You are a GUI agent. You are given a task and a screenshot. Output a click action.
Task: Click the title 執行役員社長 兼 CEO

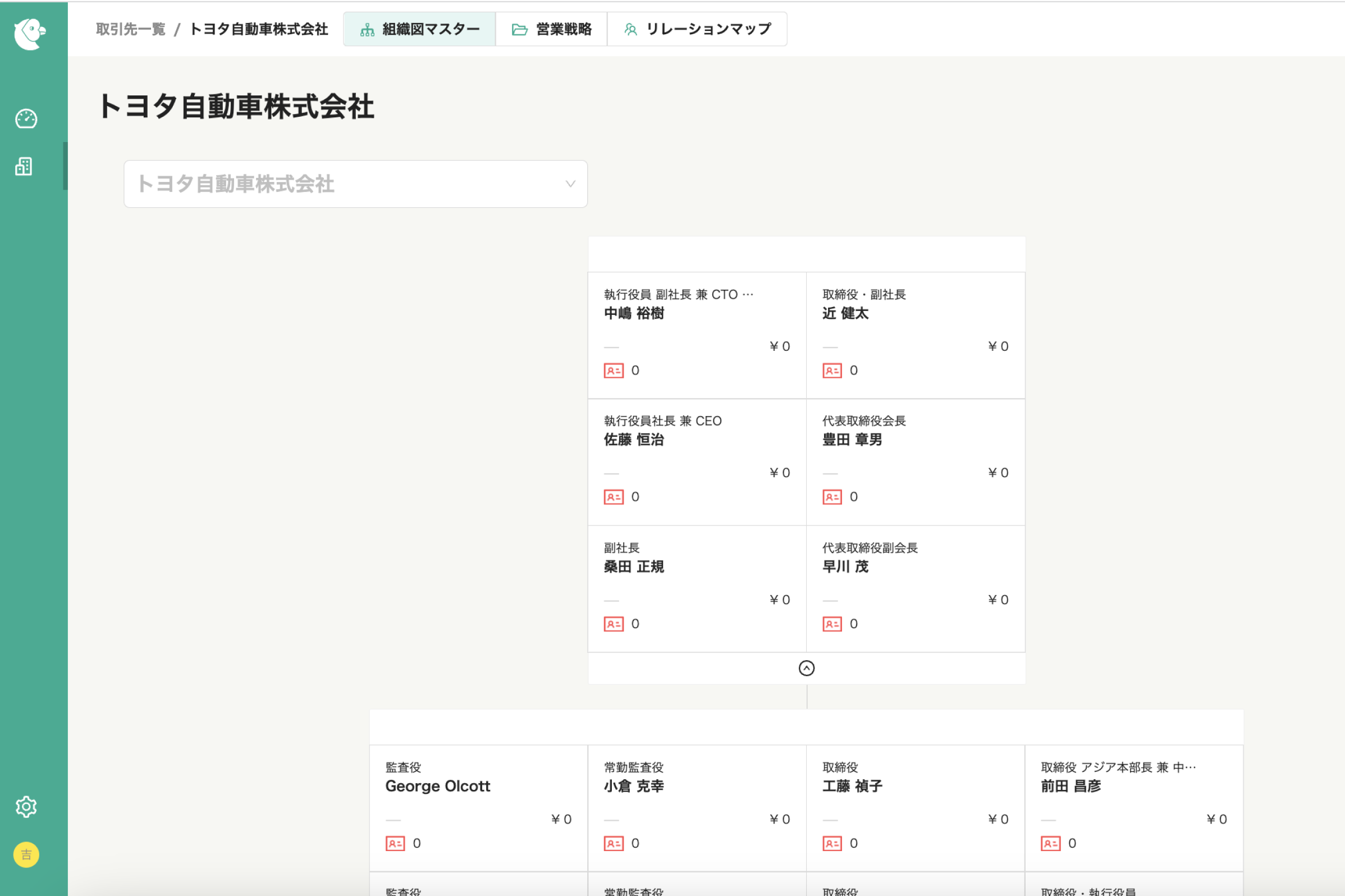coord(663,421)
